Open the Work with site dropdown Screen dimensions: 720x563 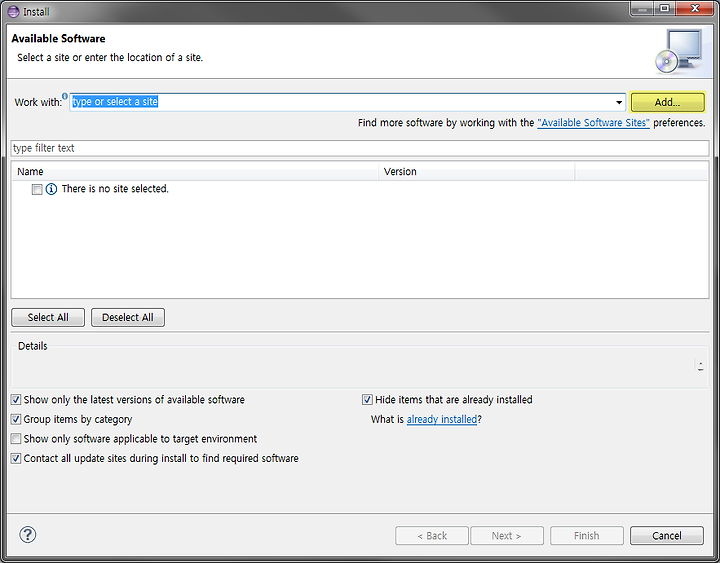click(619, 102)
